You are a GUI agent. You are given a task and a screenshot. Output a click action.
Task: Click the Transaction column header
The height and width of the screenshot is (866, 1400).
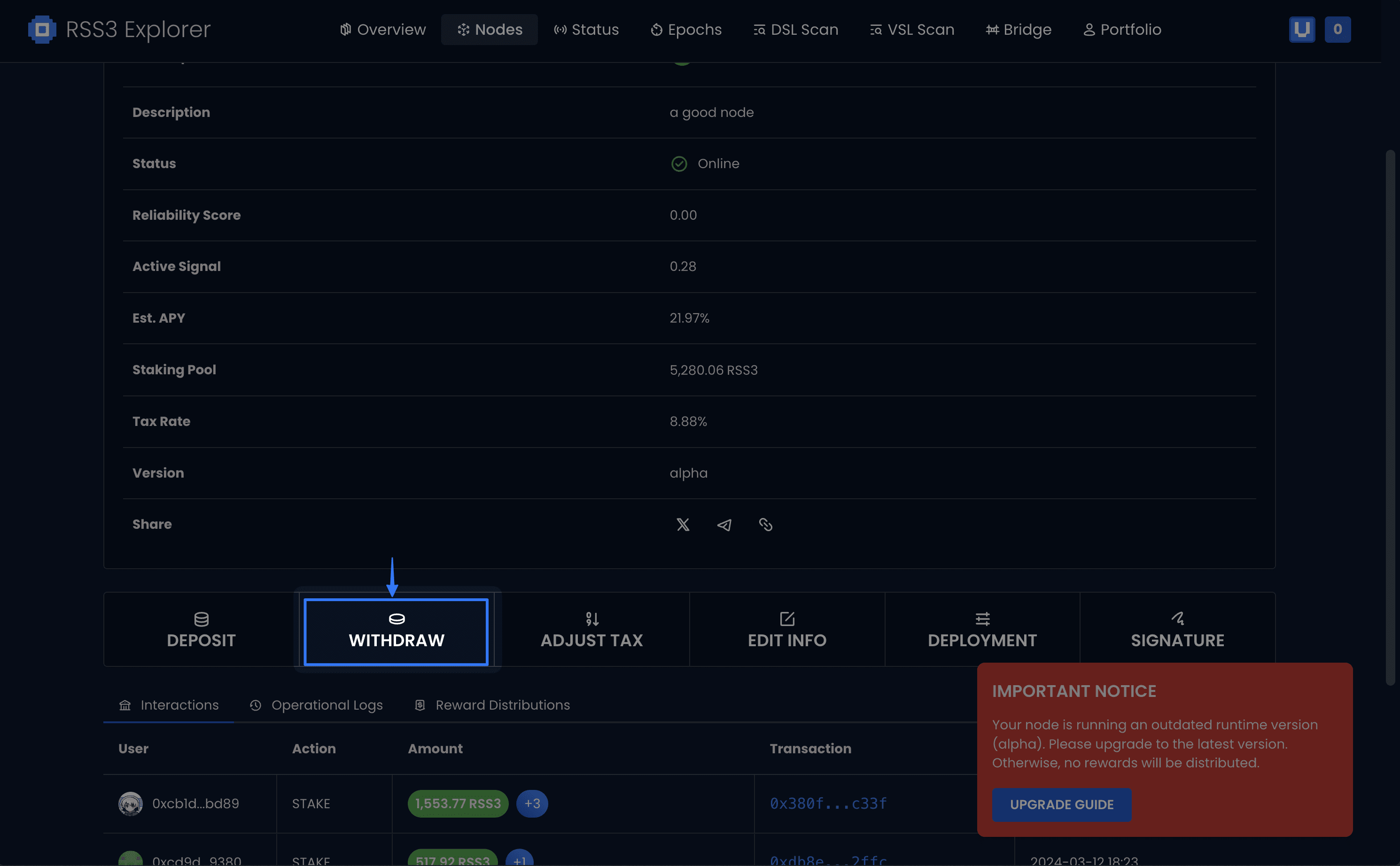pos(810,749)
